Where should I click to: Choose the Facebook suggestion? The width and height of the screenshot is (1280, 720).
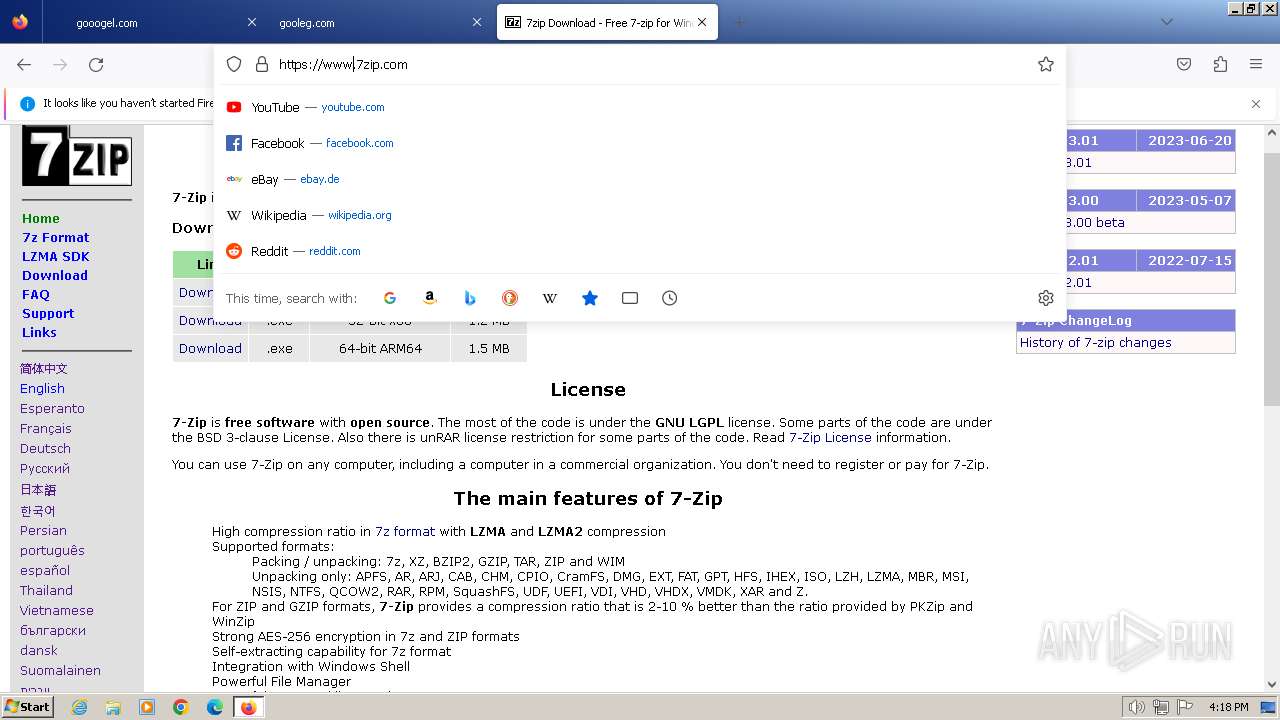click(640, 143)
